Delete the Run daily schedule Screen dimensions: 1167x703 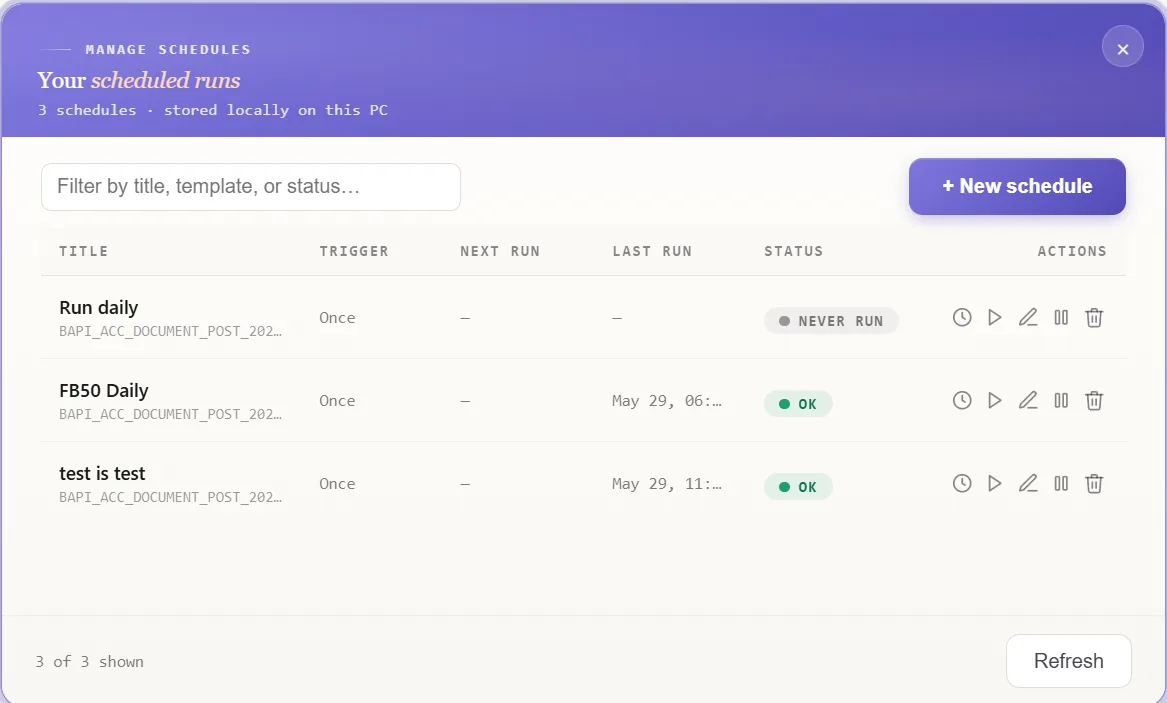[x=1094, y=318]
